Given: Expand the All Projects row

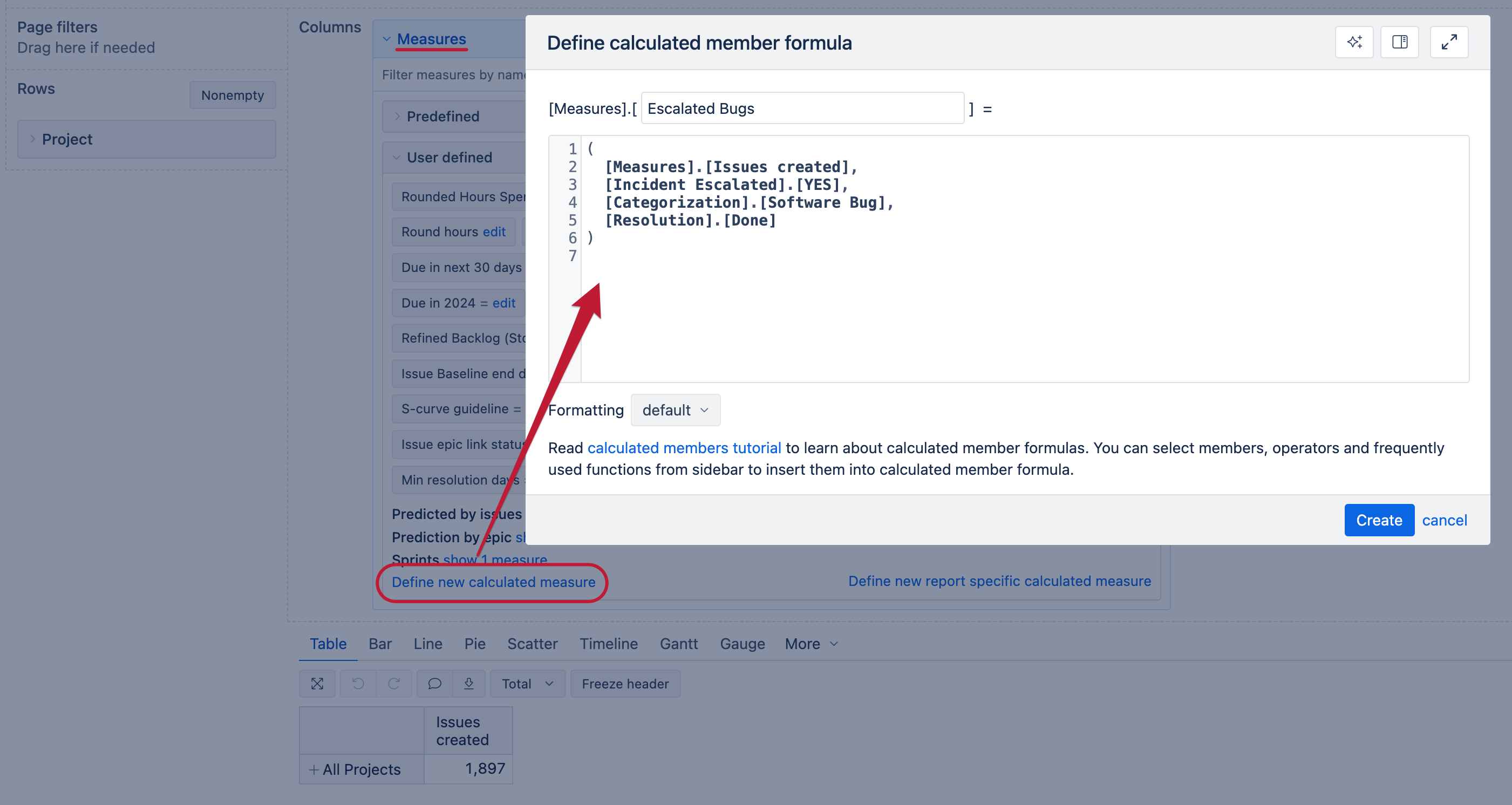Looking at the screenshot, I should [314, 769].
